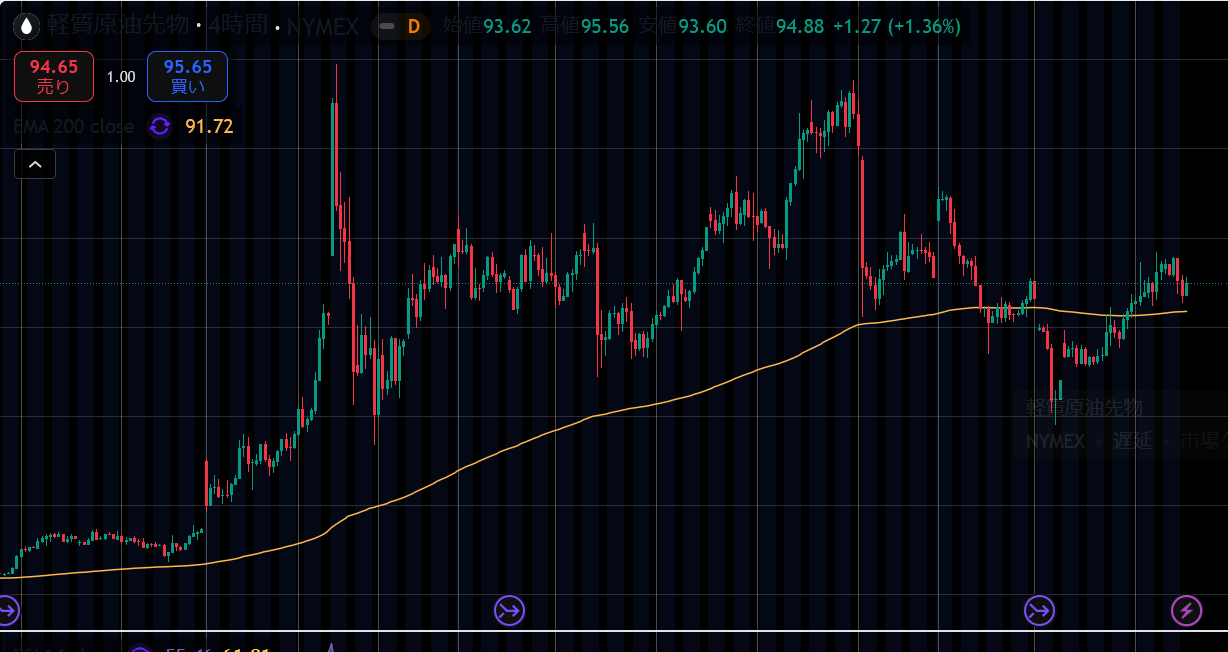
Task: Open the 4時間 interval selector in title
Action: 239,26
